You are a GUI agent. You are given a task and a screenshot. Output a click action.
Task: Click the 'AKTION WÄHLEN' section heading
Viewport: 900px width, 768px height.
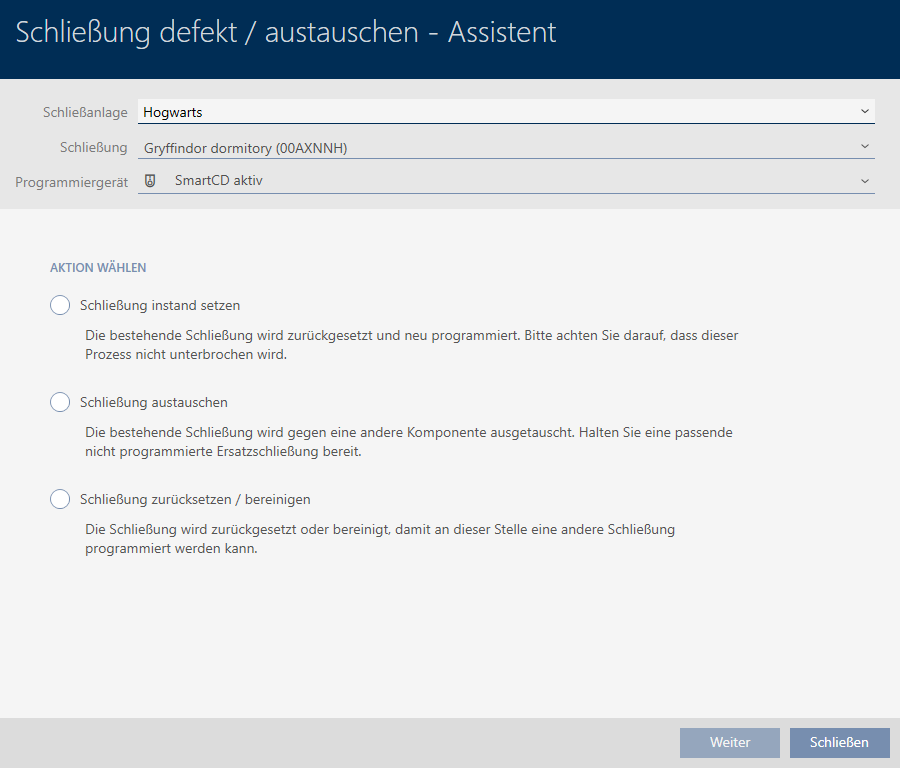point(98,268)
